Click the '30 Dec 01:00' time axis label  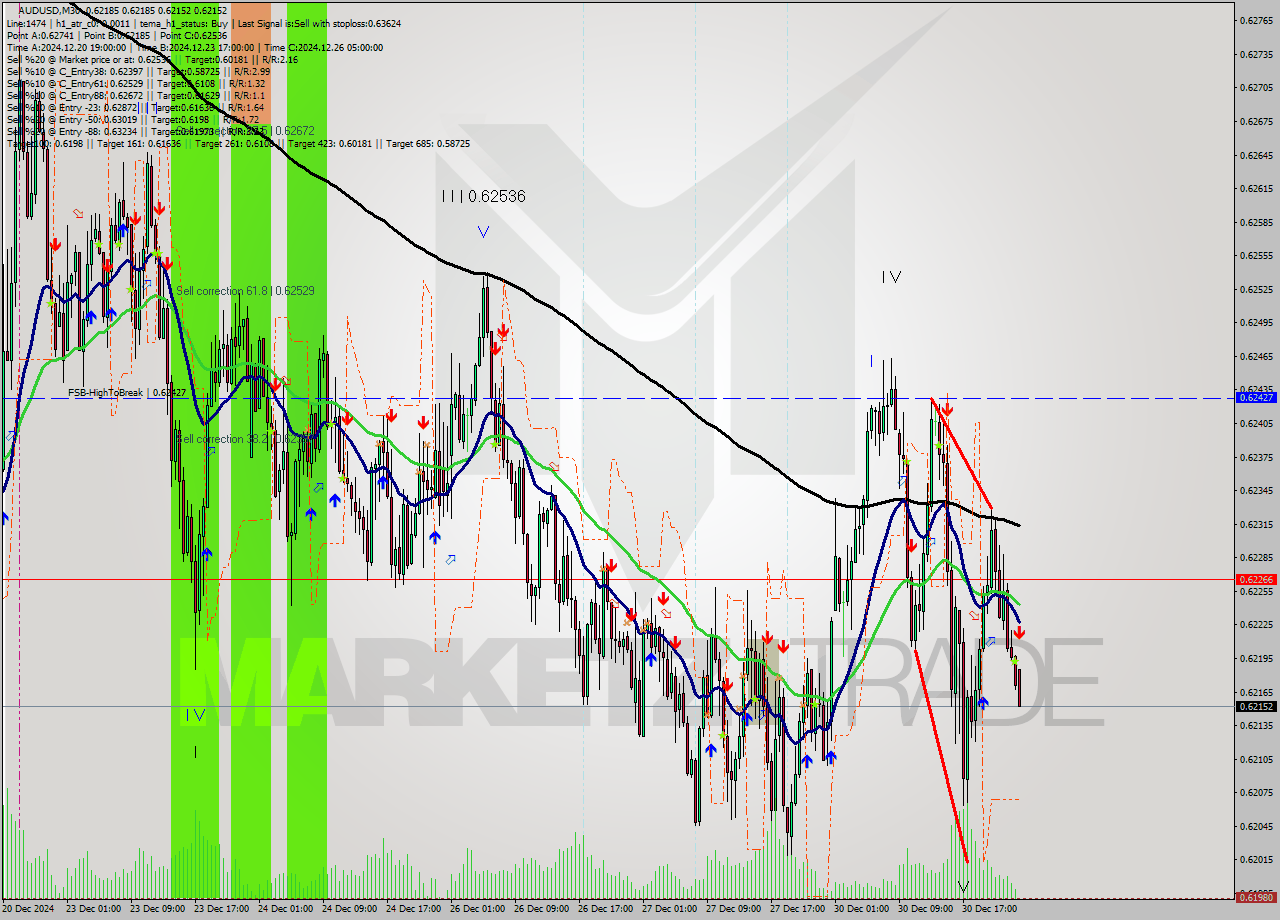tap(862, 909)
